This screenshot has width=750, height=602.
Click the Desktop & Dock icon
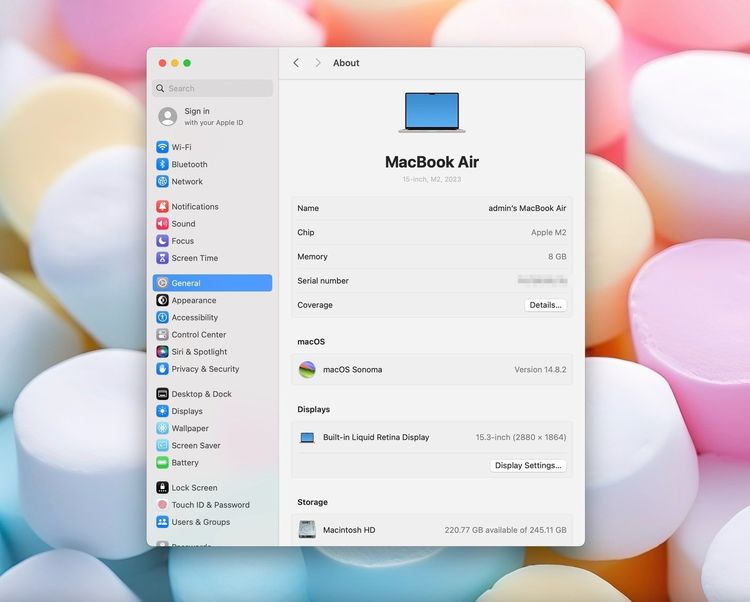[162, 394]
